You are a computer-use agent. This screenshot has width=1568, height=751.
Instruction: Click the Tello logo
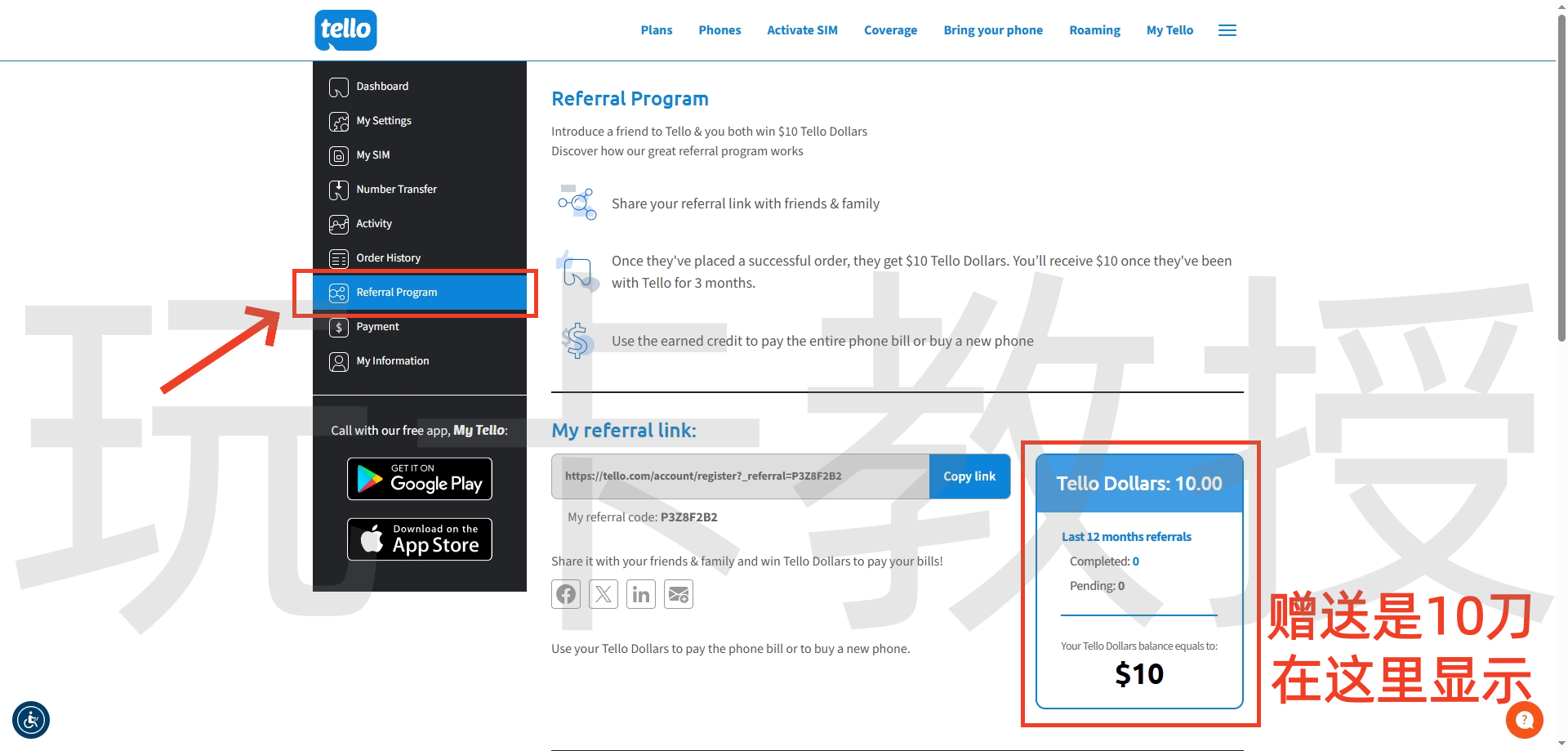click(345, 30)
